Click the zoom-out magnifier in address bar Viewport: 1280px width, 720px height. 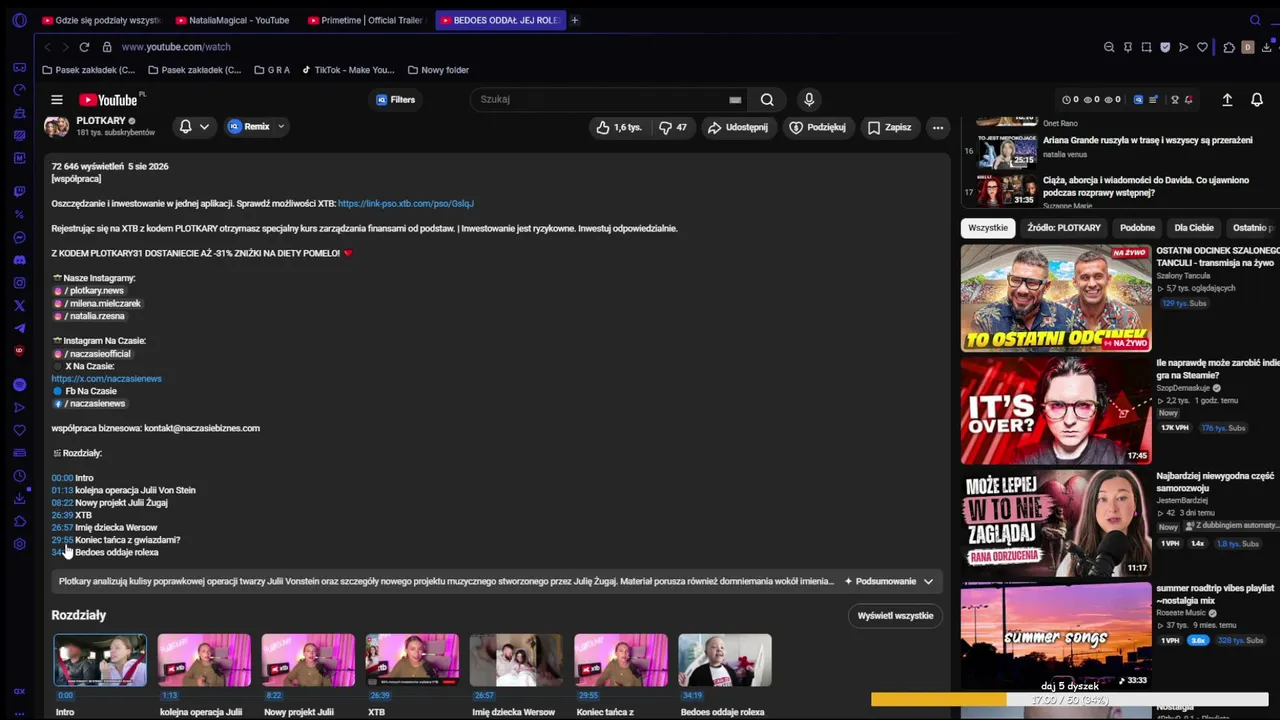coord(1109,47)
